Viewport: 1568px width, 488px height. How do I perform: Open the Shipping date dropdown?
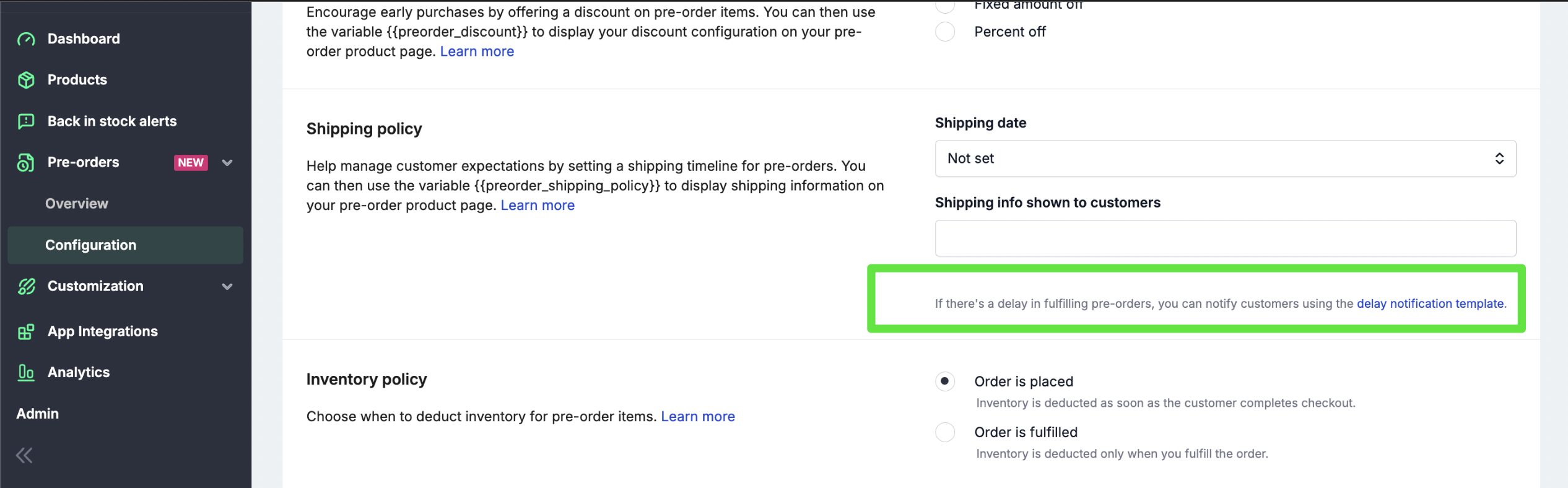click(x=1225, y=159)
